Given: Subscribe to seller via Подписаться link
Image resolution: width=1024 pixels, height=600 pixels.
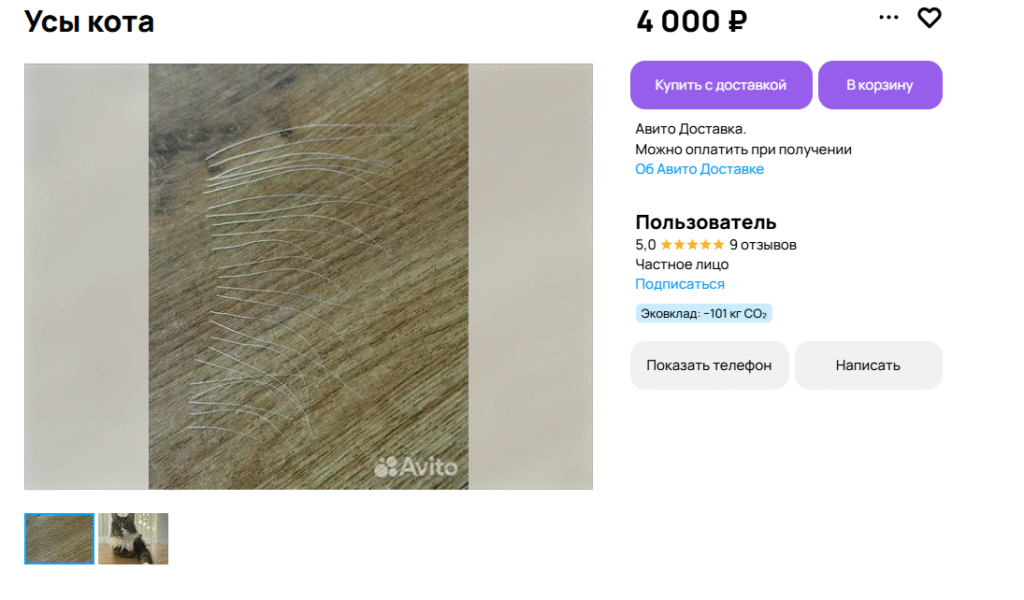Looking at the screenshot, I should (680, 284).
